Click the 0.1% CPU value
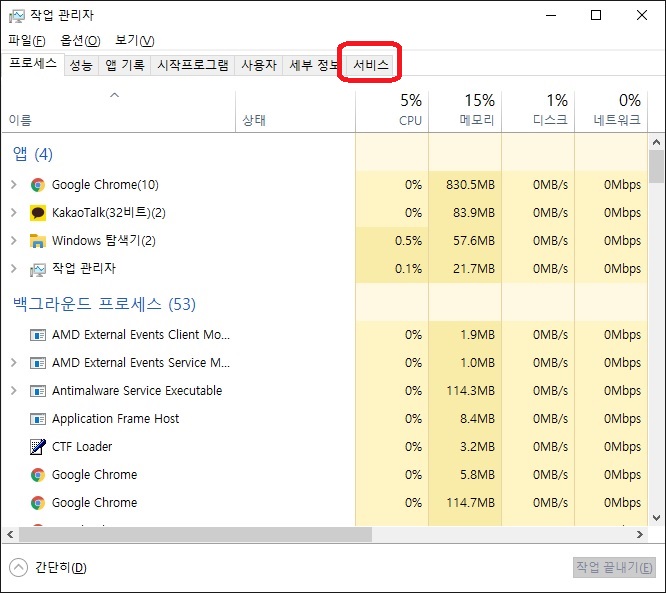The image size is (666, 593). click(408, 269)
